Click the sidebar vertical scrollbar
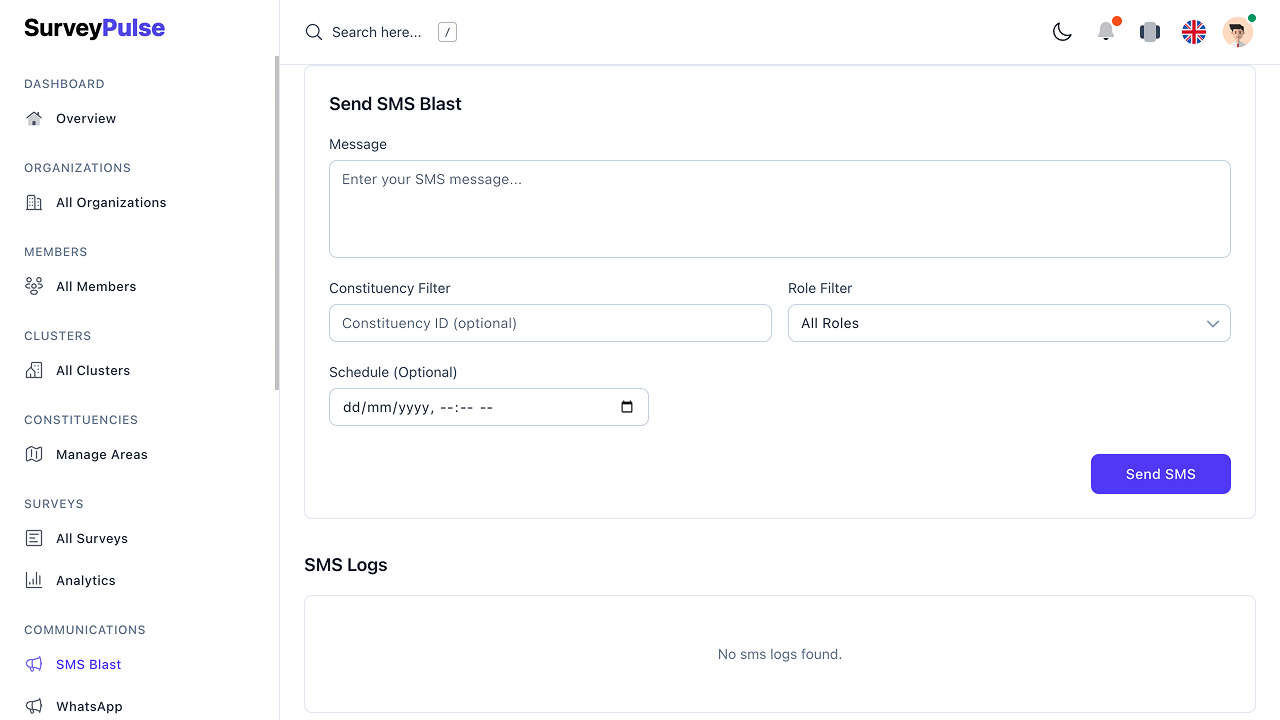 (277, 222)
